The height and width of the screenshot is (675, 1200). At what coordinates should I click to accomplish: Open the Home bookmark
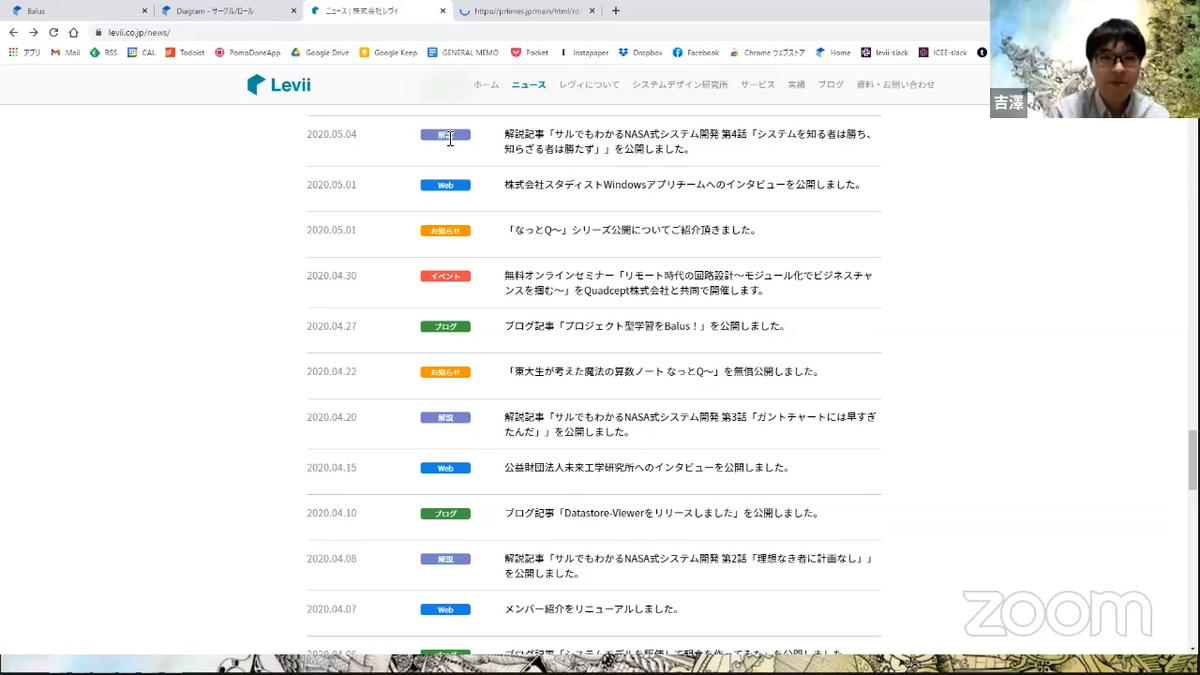pyautogui.click(x=833, y=52)
